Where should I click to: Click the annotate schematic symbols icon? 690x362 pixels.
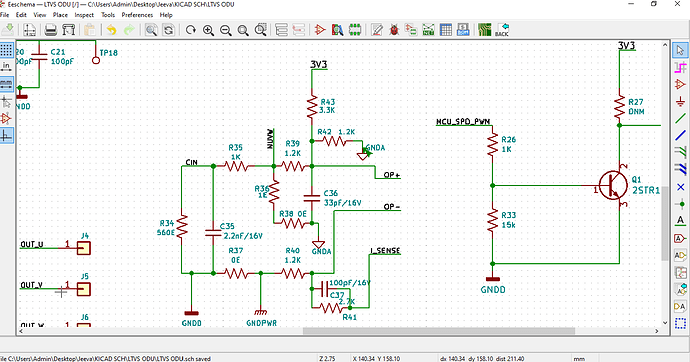[377, 30]
